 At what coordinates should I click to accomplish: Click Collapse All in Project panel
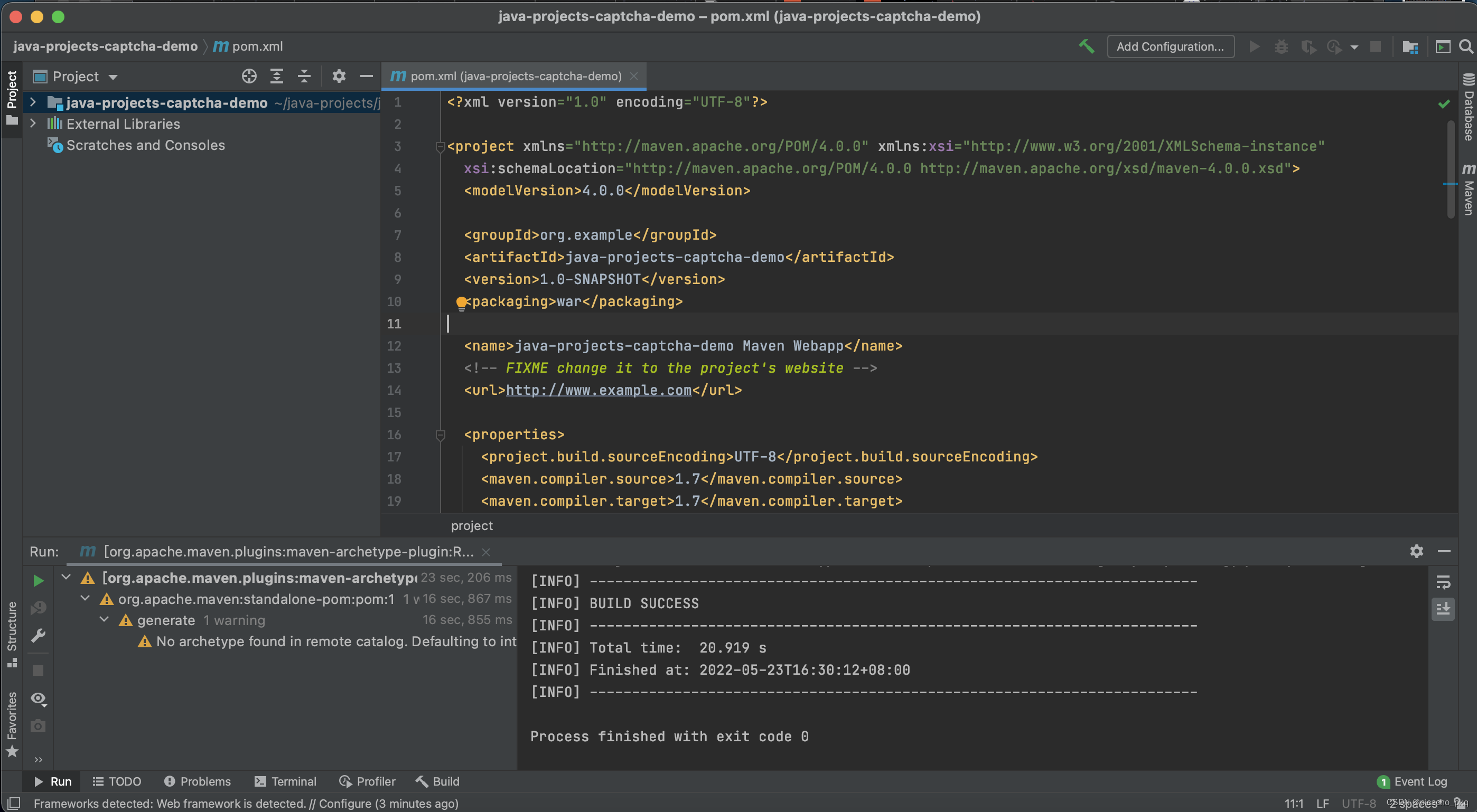point(304,76)
